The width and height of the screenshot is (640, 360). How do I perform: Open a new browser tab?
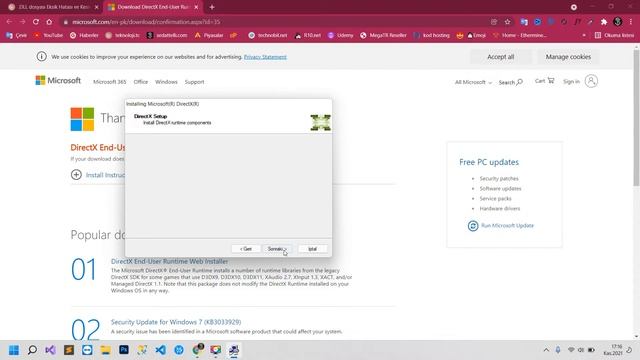click(212, 7)
